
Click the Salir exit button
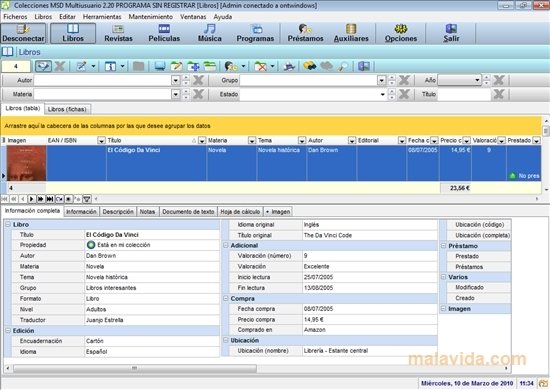tap(451, 33)
